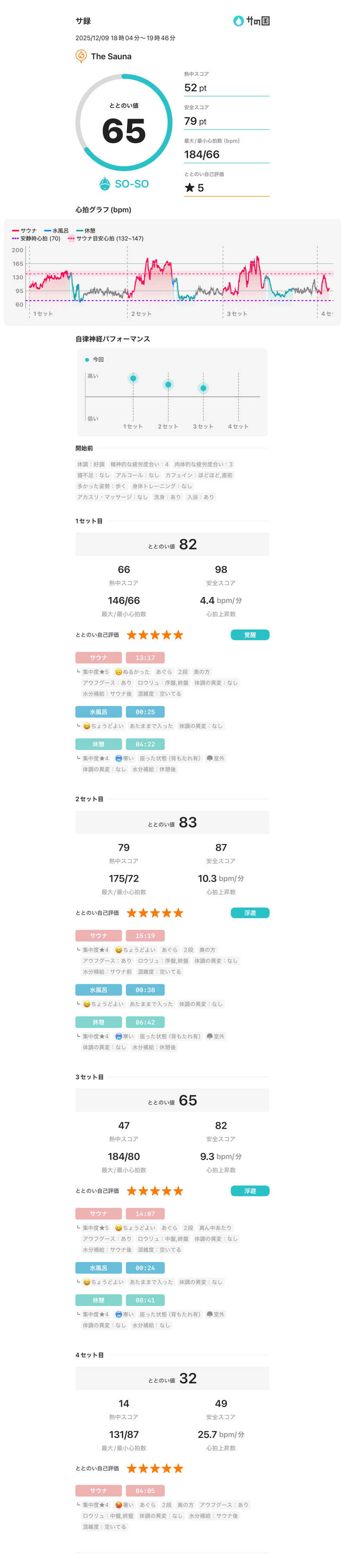The height and width of the screenshot is (1568, 345).
Task: Click the 浮遊 badge in set 2
Action: tap(249, 913)
